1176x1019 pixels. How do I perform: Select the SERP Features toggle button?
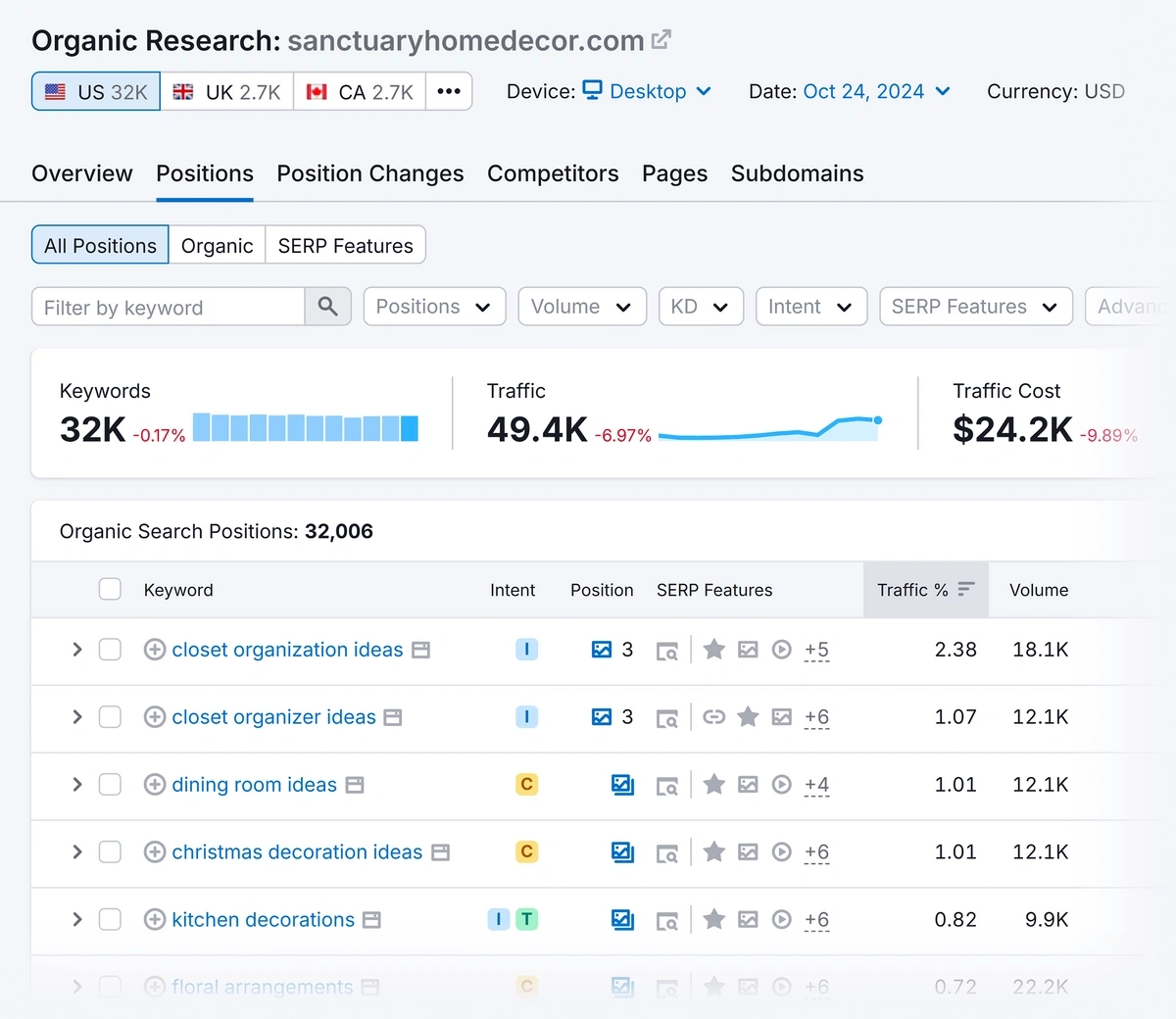[346, 245]
